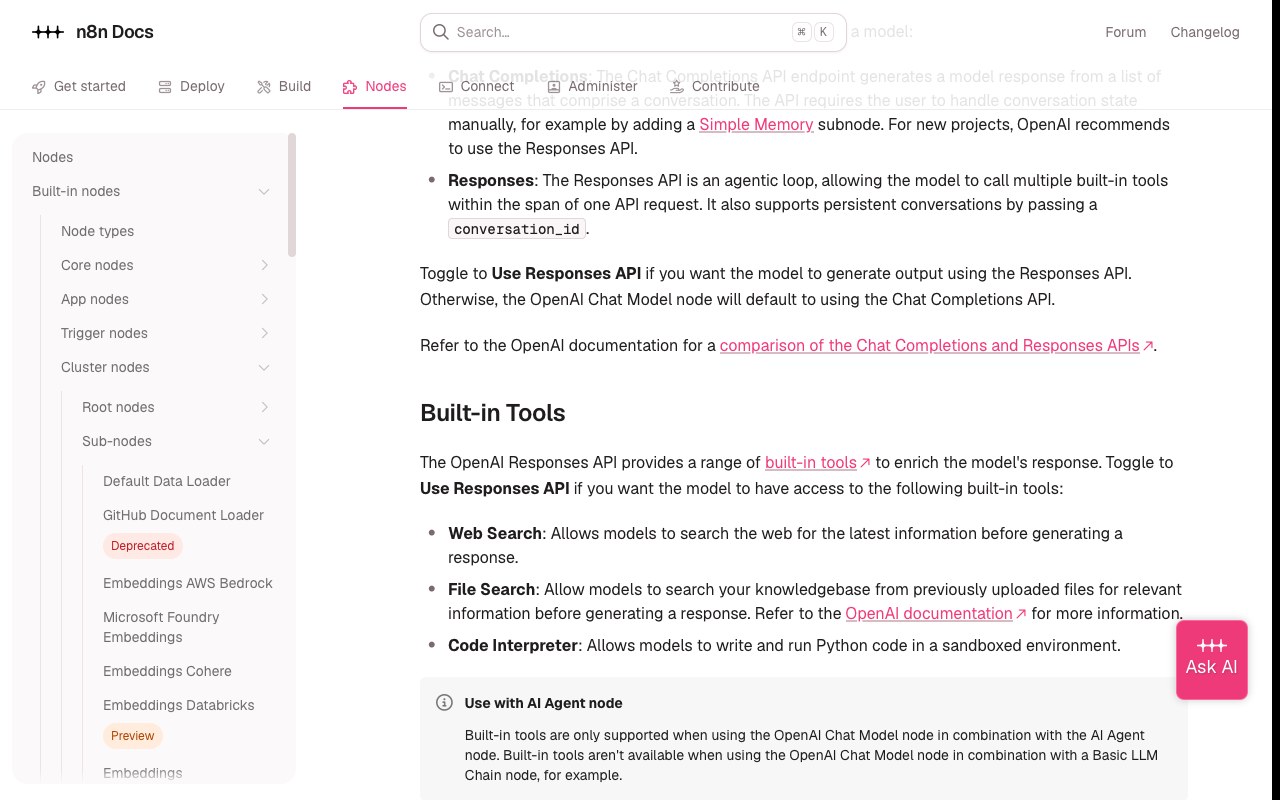Viewport: 1280px width, 800px height.
Task: Click the info icon beside Use with AI Agent node
Action: 445,703
